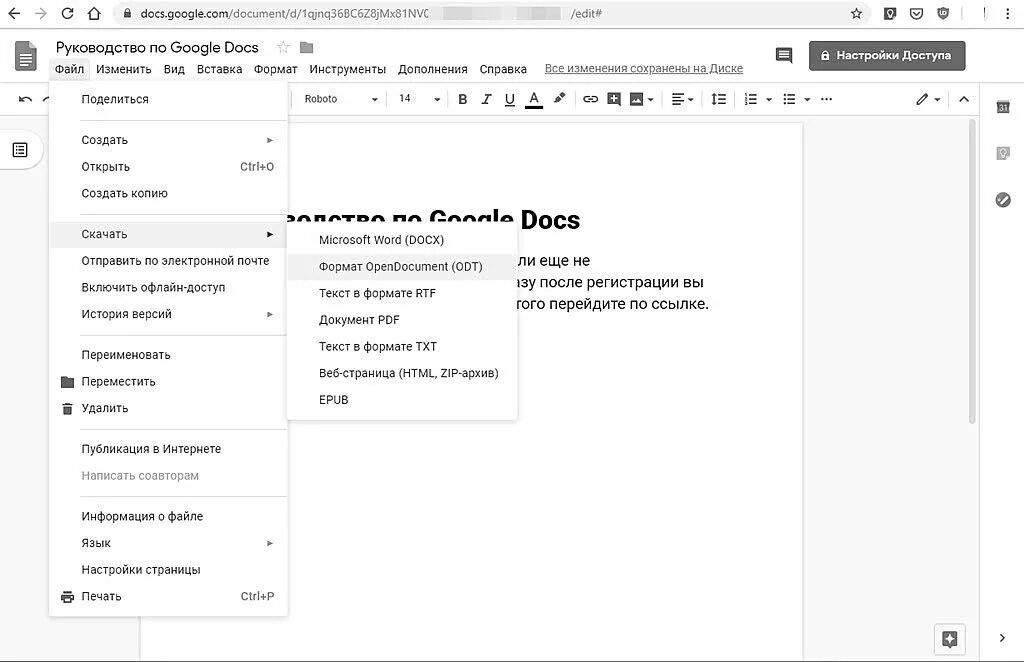Click the bulleted list icon

[x=789, y=99]
